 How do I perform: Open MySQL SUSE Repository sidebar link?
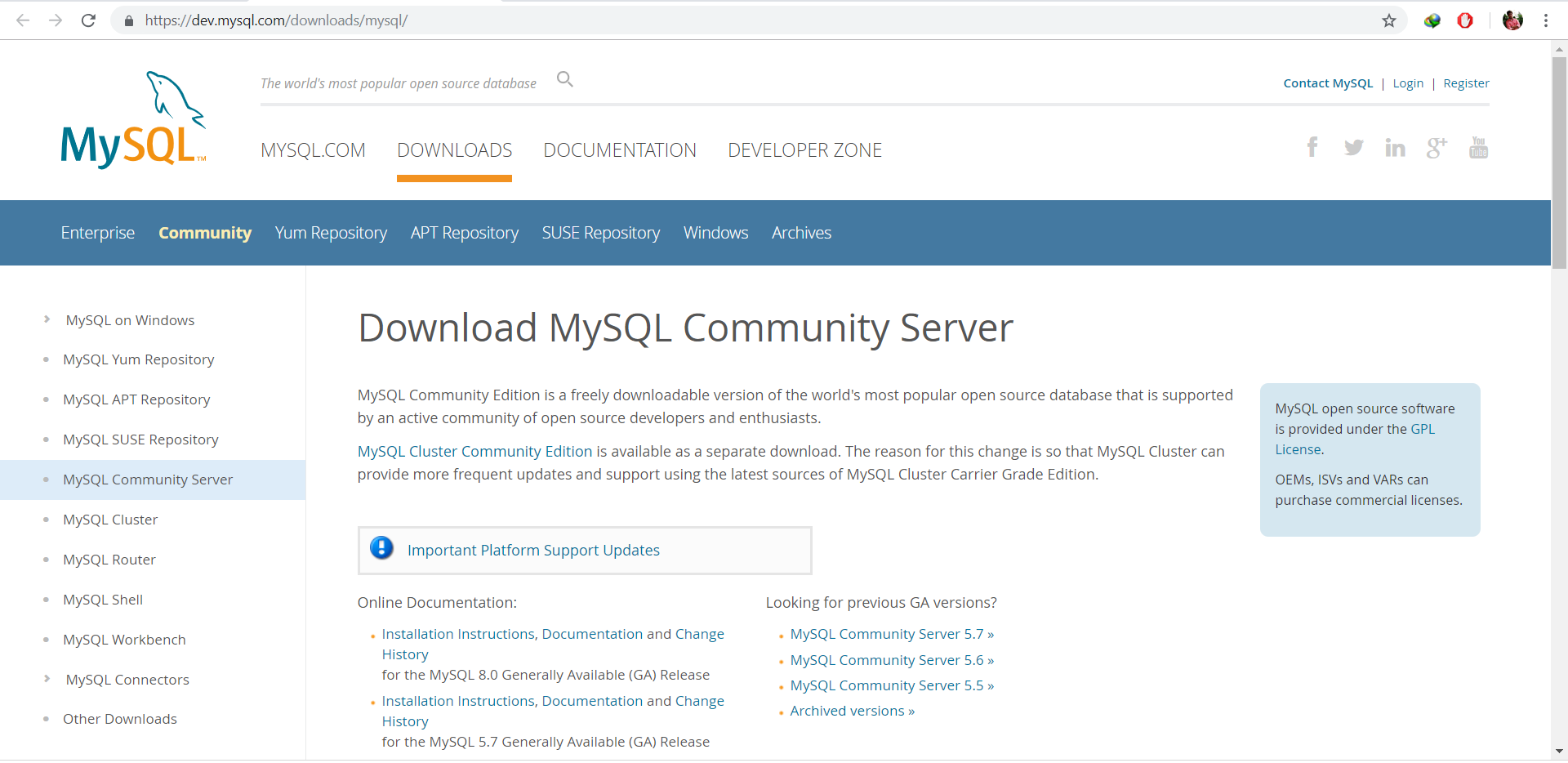140,440
